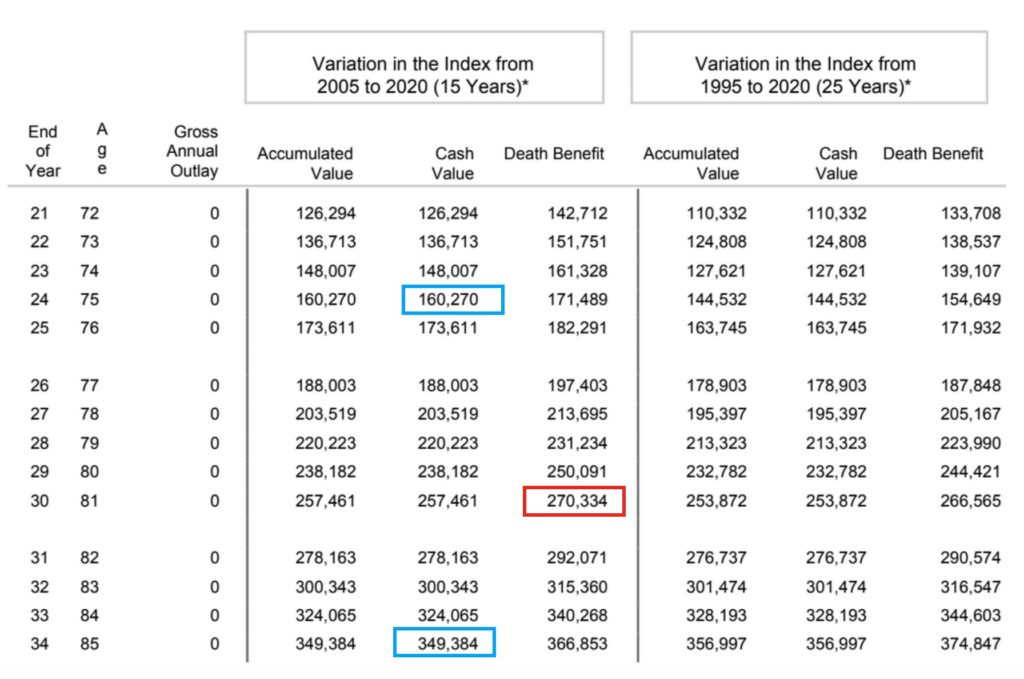Select death benefit value 197,403

click(x=576, y=386)
